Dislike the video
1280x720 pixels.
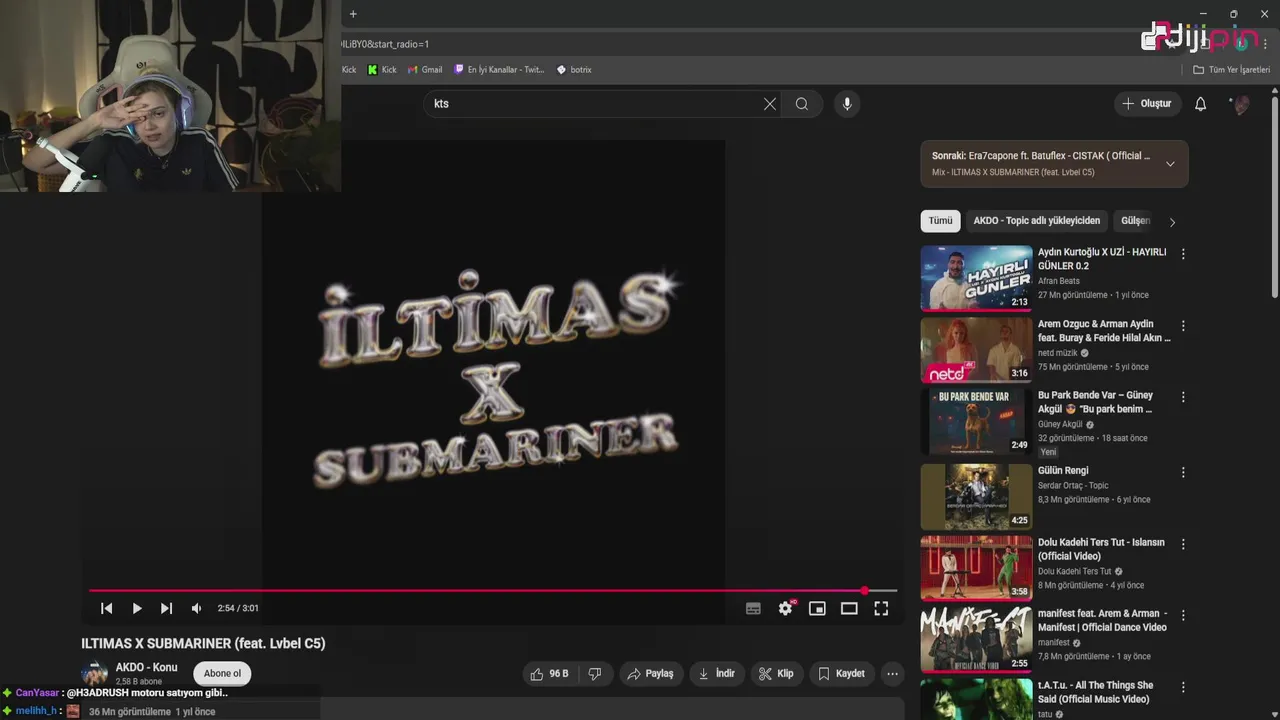[x=595, y=674]
